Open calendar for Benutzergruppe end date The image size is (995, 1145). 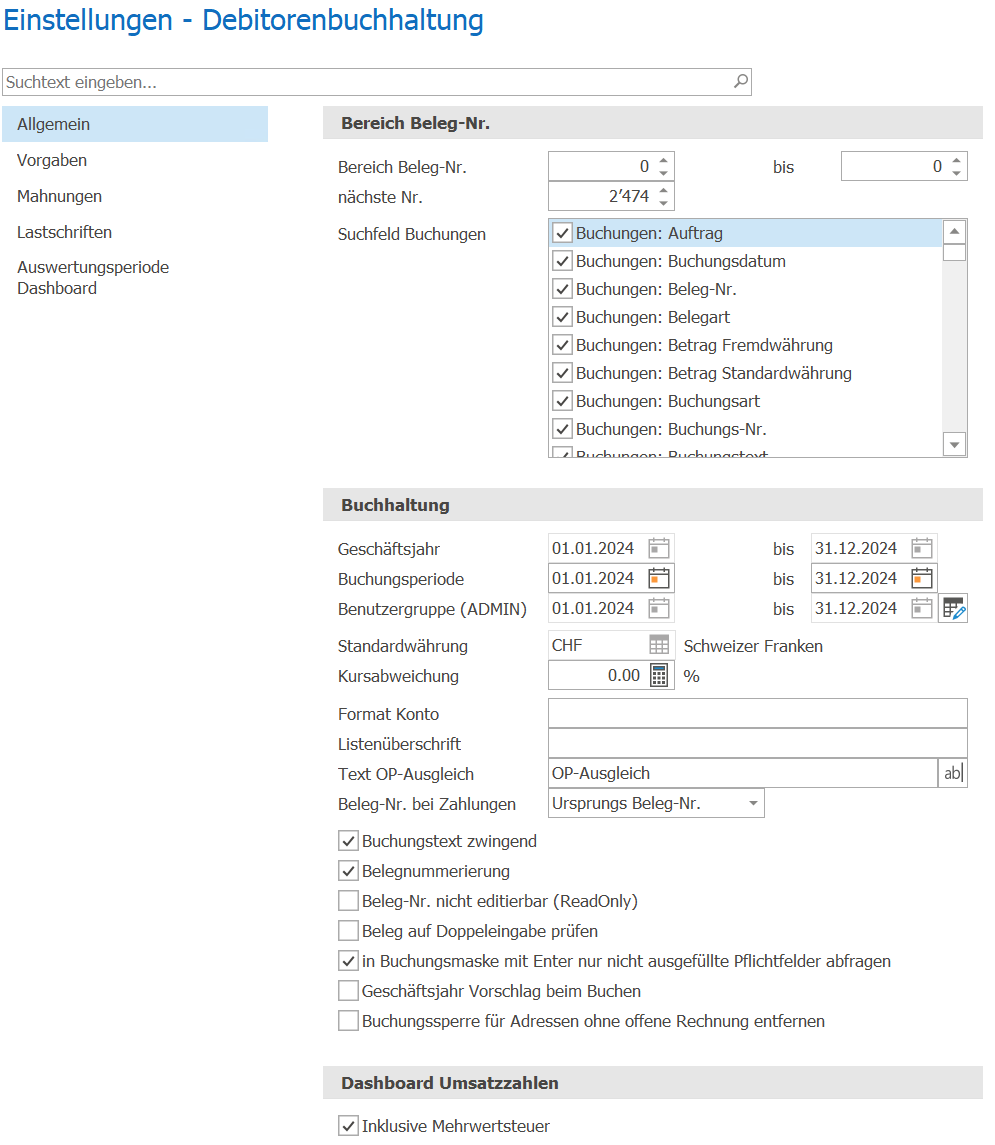921,608
